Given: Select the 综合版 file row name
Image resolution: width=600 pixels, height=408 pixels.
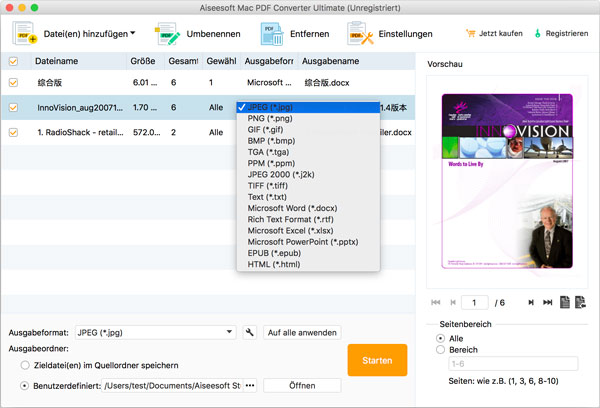Looking at the screenshot, I should (50, 83).
